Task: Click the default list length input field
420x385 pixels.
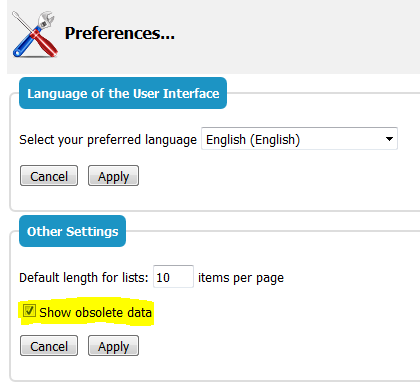Action: pyautogui.click(x=173, y=277)
